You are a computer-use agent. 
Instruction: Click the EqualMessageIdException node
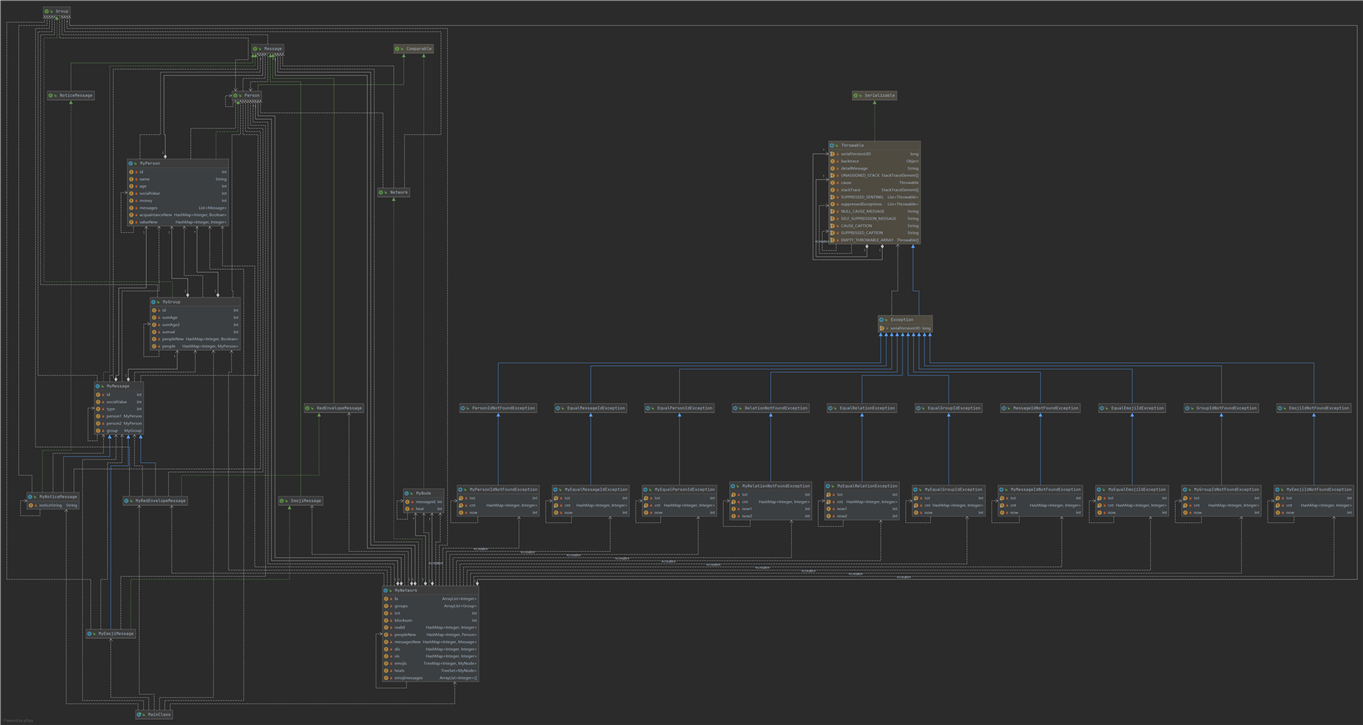click(590, 408)
